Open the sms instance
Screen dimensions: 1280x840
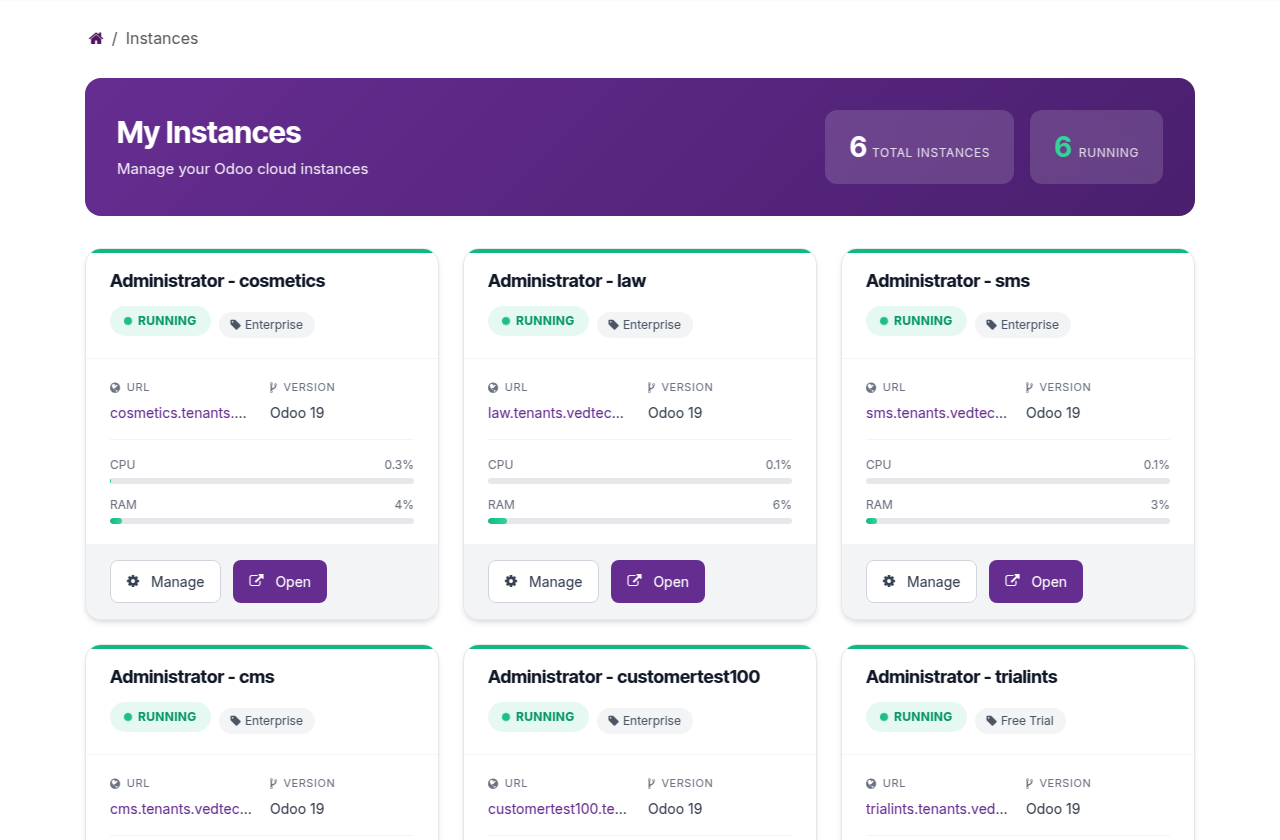pos(1036,581)
